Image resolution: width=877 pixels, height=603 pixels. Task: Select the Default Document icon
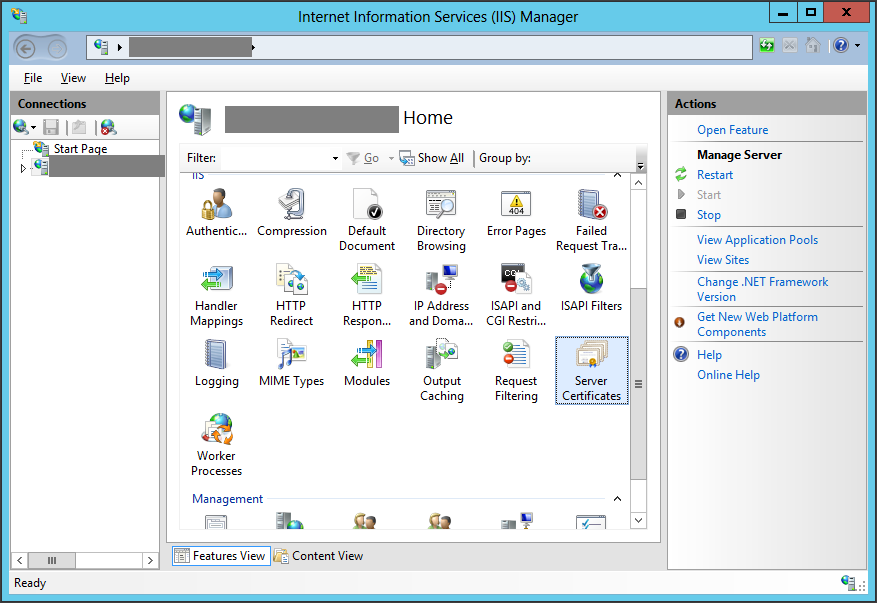tap(367, 220)
